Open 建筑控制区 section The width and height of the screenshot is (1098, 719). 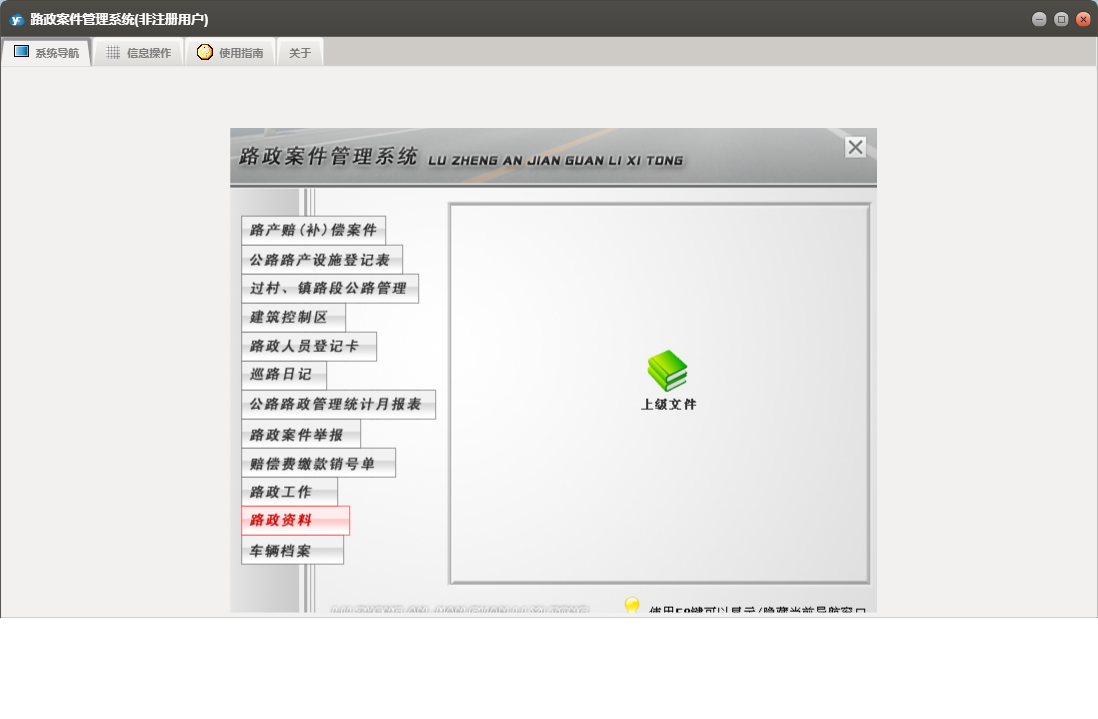293,317
